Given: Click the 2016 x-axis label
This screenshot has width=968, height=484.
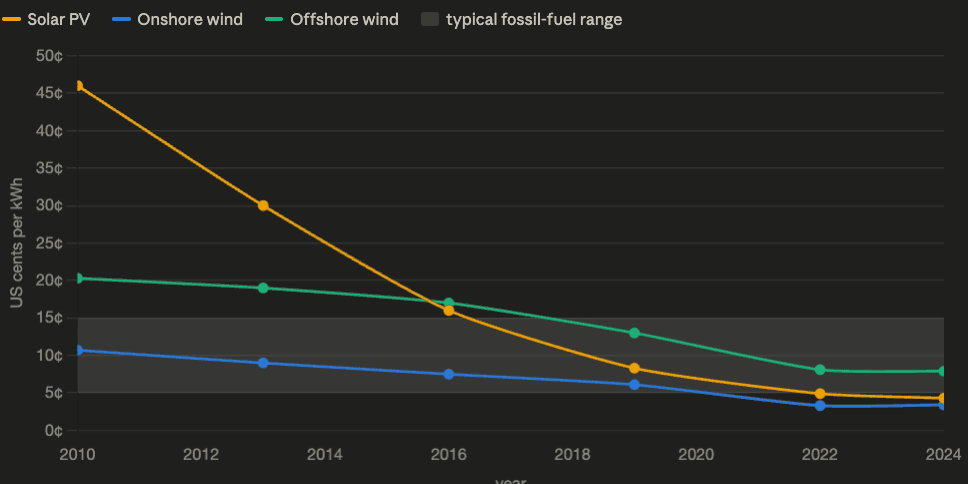Looking at the screenshot, I should pos(449,455).
